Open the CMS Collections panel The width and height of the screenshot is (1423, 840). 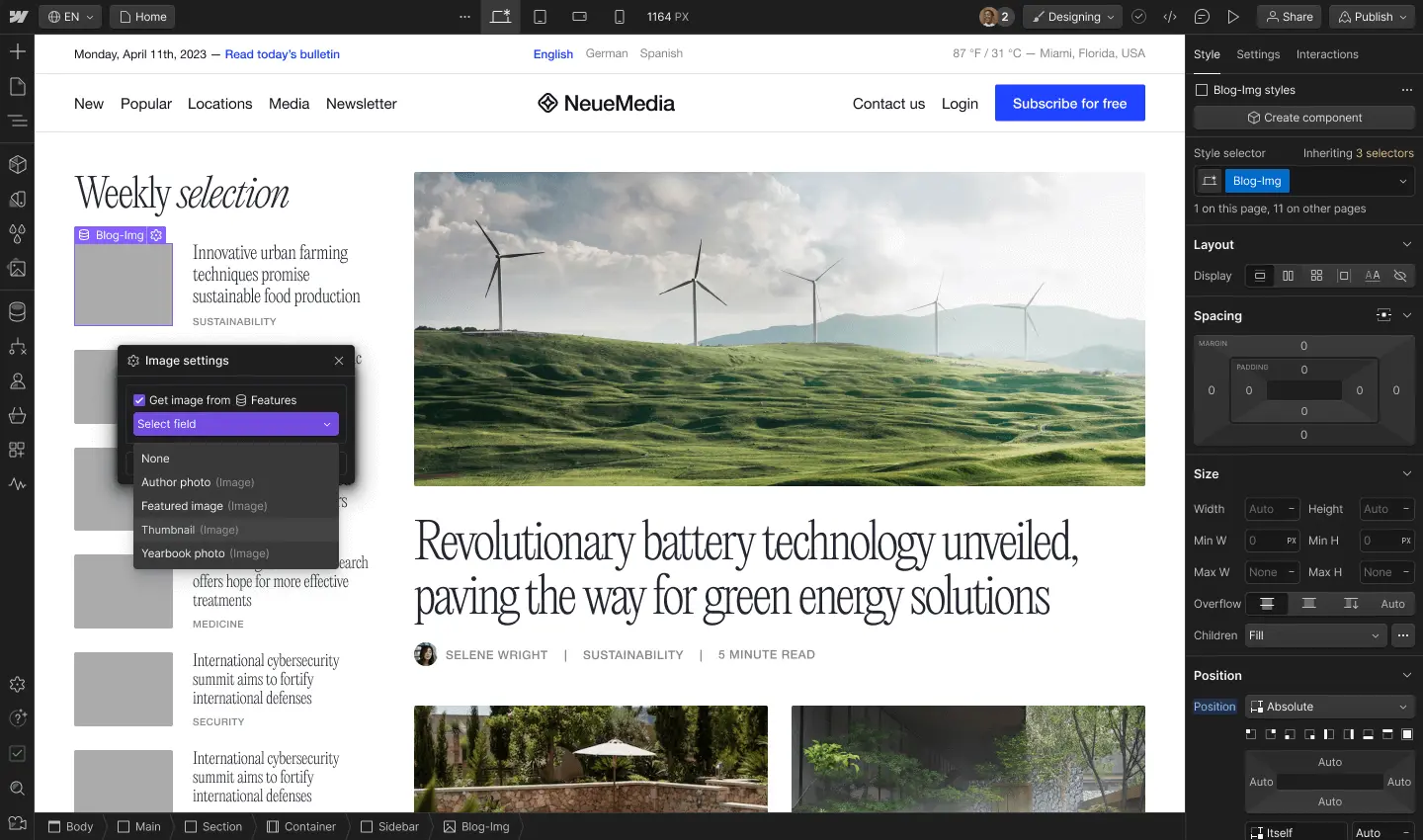tap(18, 311)
